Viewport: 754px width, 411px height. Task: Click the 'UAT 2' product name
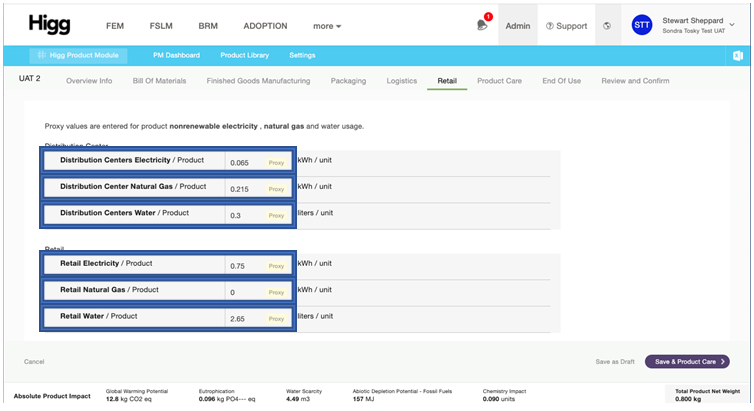[30, 78]
